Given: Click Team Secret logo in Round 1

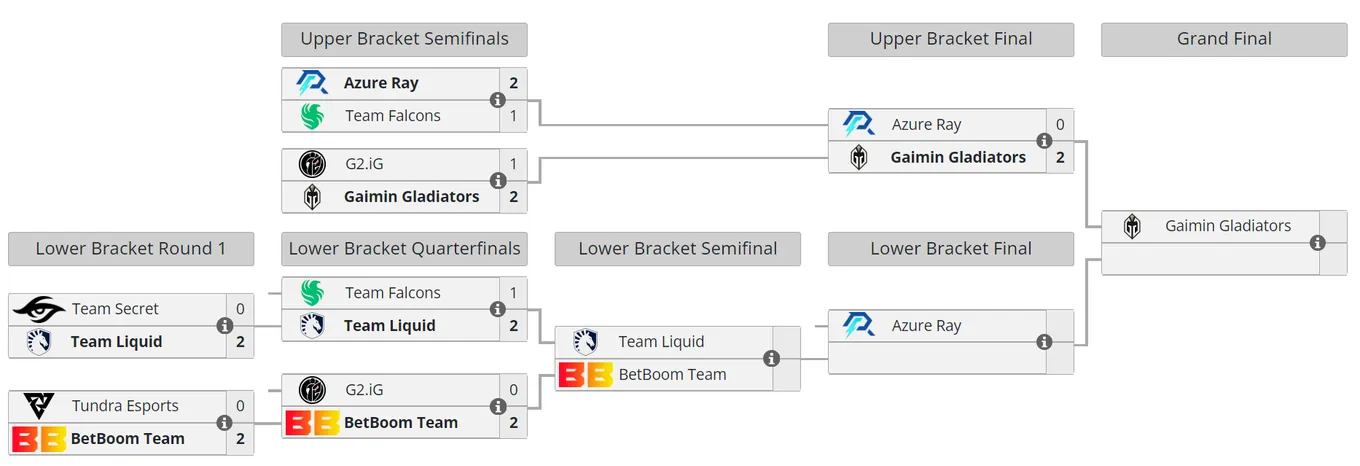Looking at the screenshot, I should [39, 309].
